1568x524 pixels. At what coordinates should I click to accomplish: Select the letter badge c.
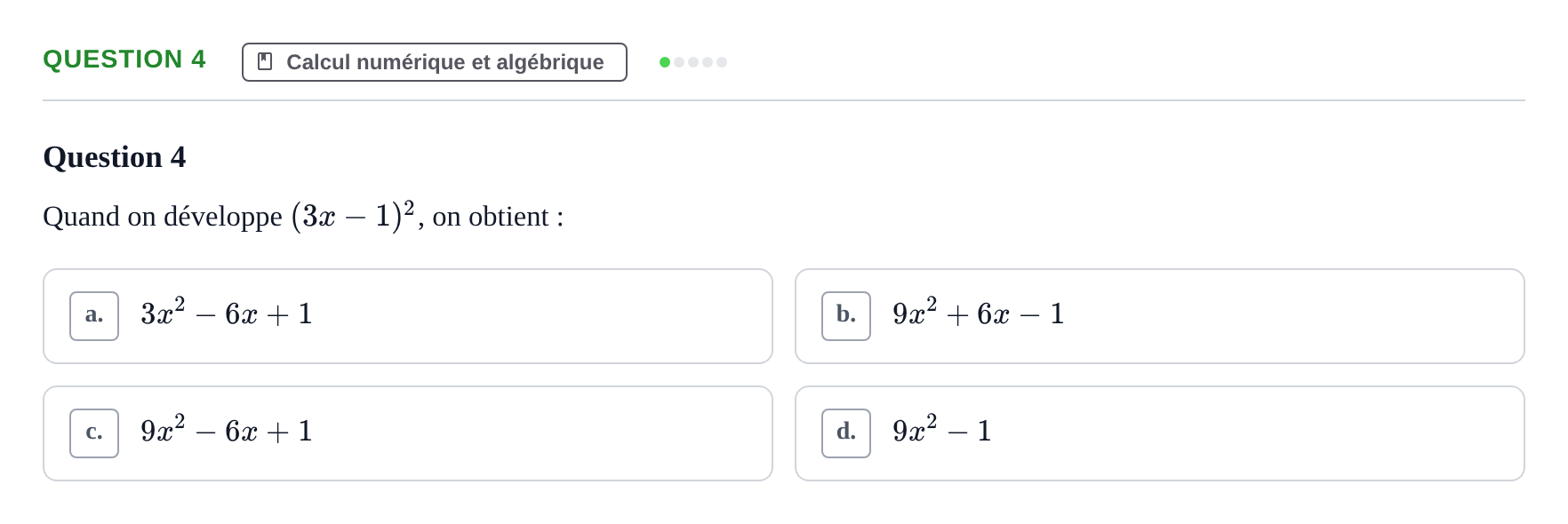94,433
